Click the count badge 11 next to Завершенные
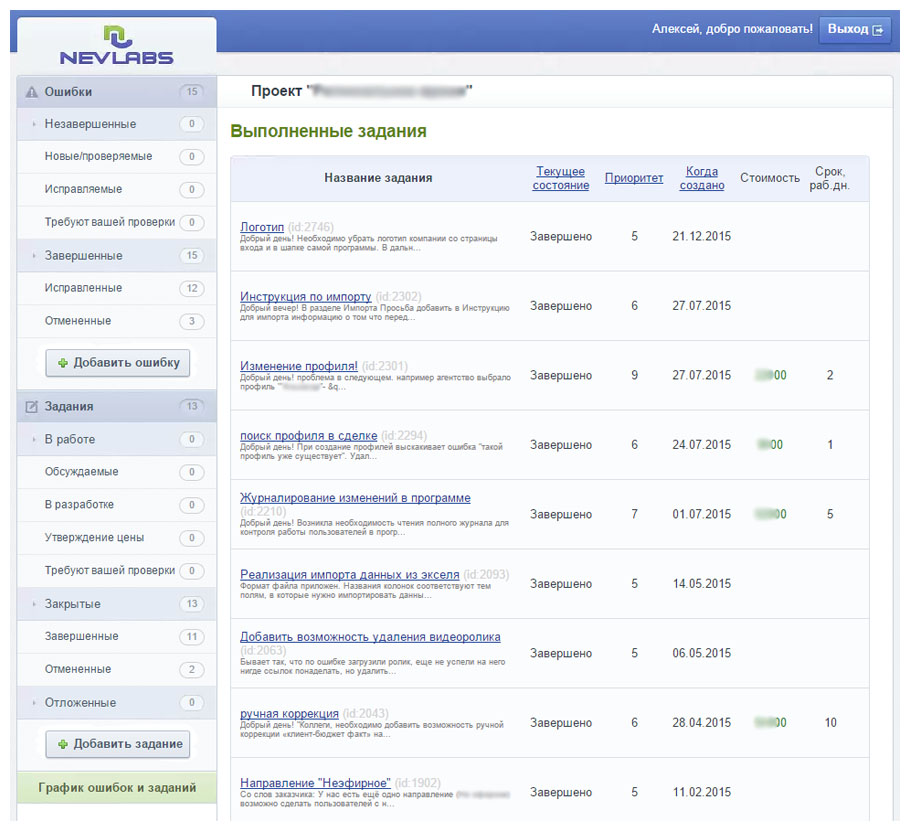This screenshot has height=831, width=910. (192, 637)
